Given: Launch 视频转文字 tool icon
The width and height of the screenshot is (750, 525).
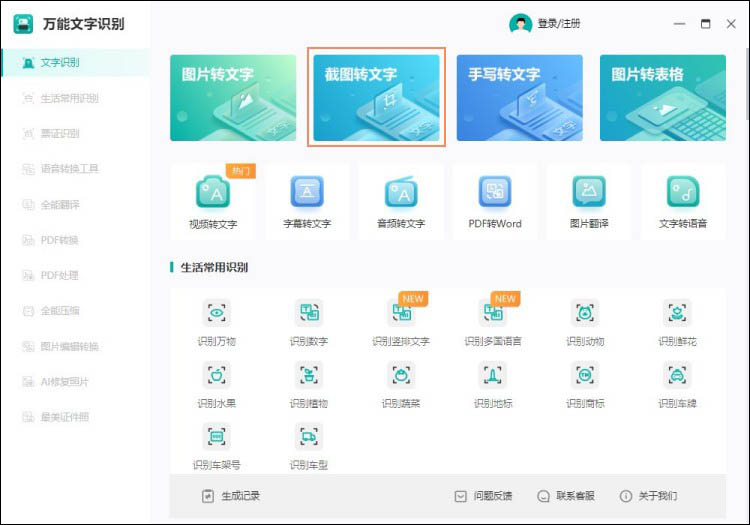Looking at the screenshot, I should 213,192.
